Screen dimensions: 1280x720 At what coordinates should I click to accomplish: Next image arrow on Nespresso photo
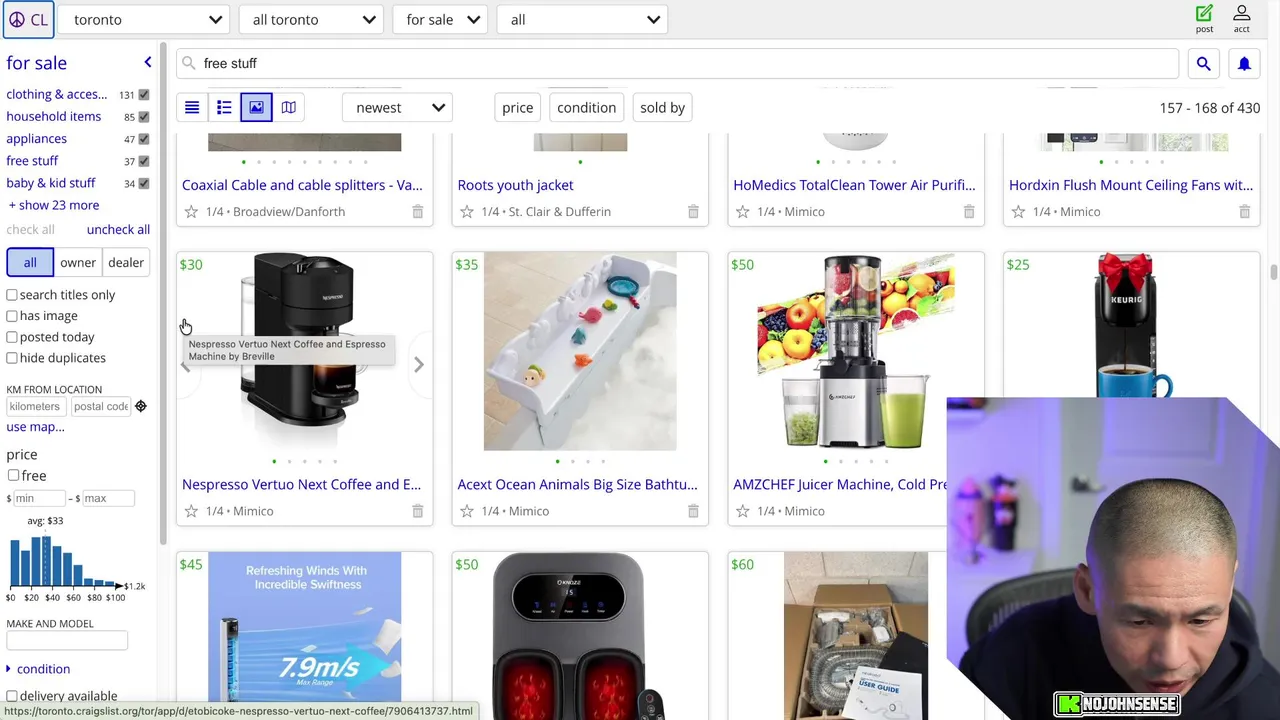pyautogui.click(x=418, y=365)
